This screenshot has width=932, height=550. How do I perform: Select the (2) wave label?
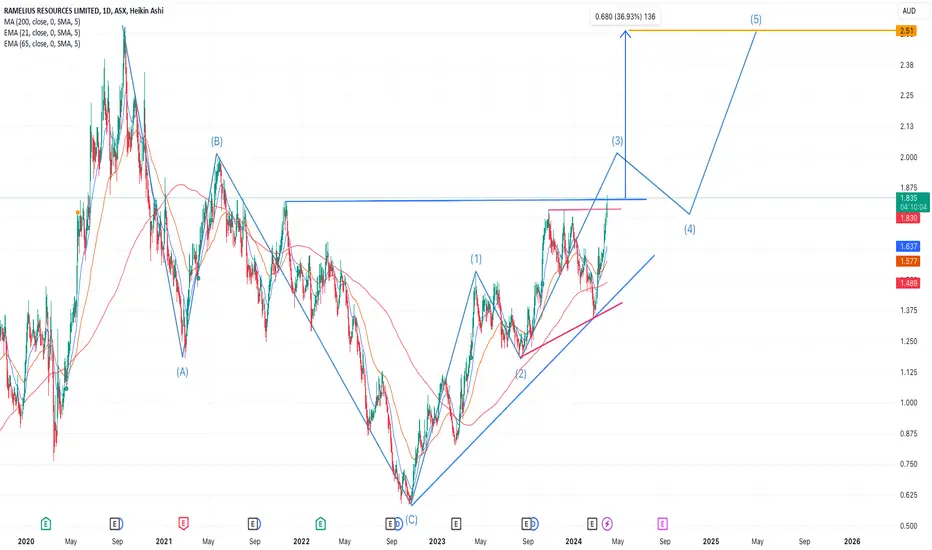521,374
